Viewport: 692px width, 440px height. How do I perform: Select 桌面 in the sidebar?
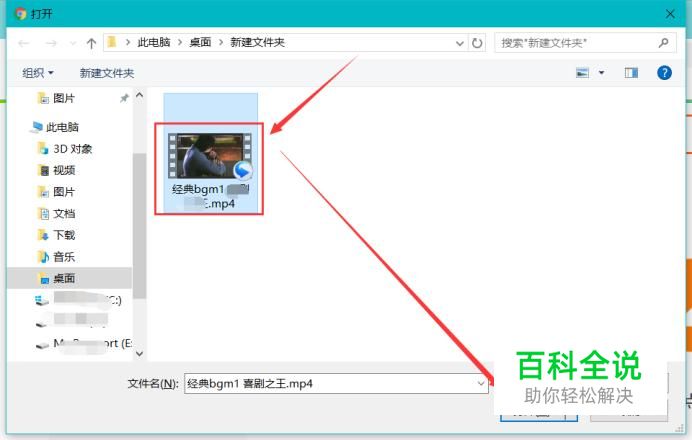pos(69,278)
